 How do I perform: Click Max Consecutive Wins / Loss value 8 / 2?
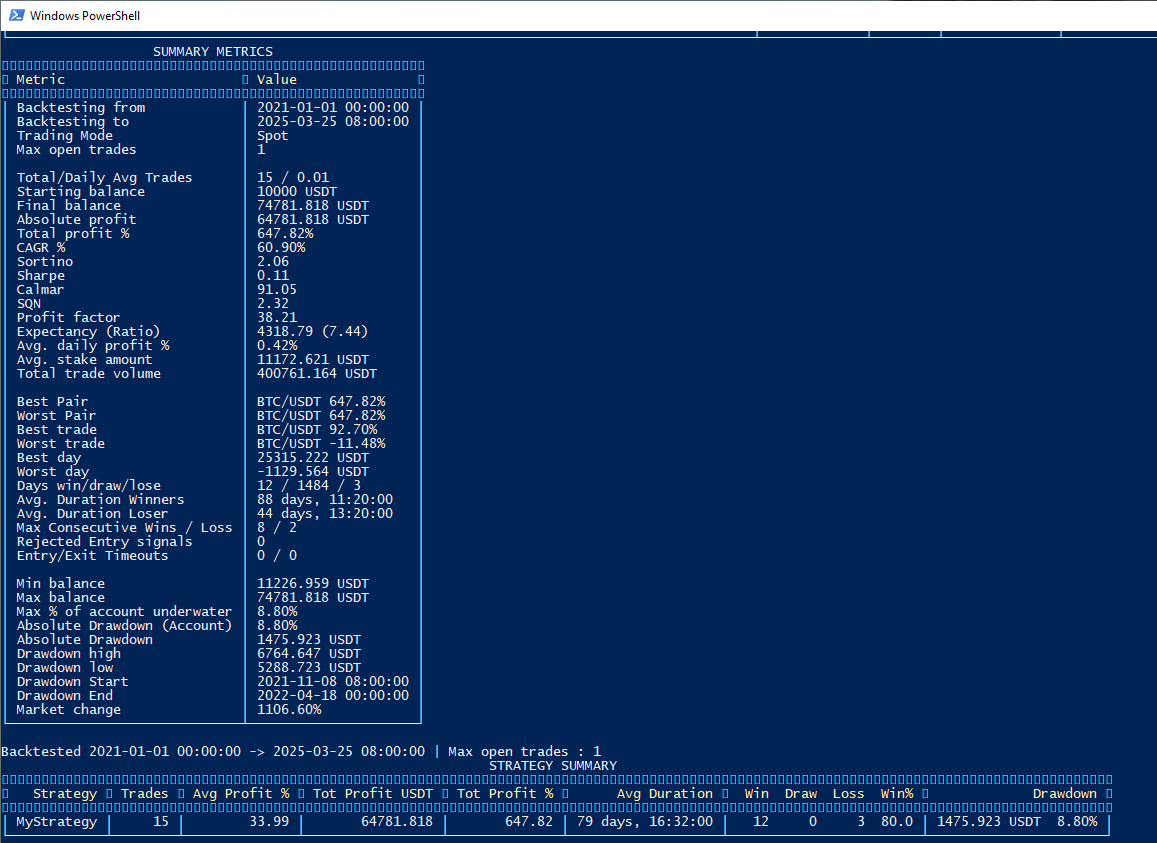[x=277, y=529]
